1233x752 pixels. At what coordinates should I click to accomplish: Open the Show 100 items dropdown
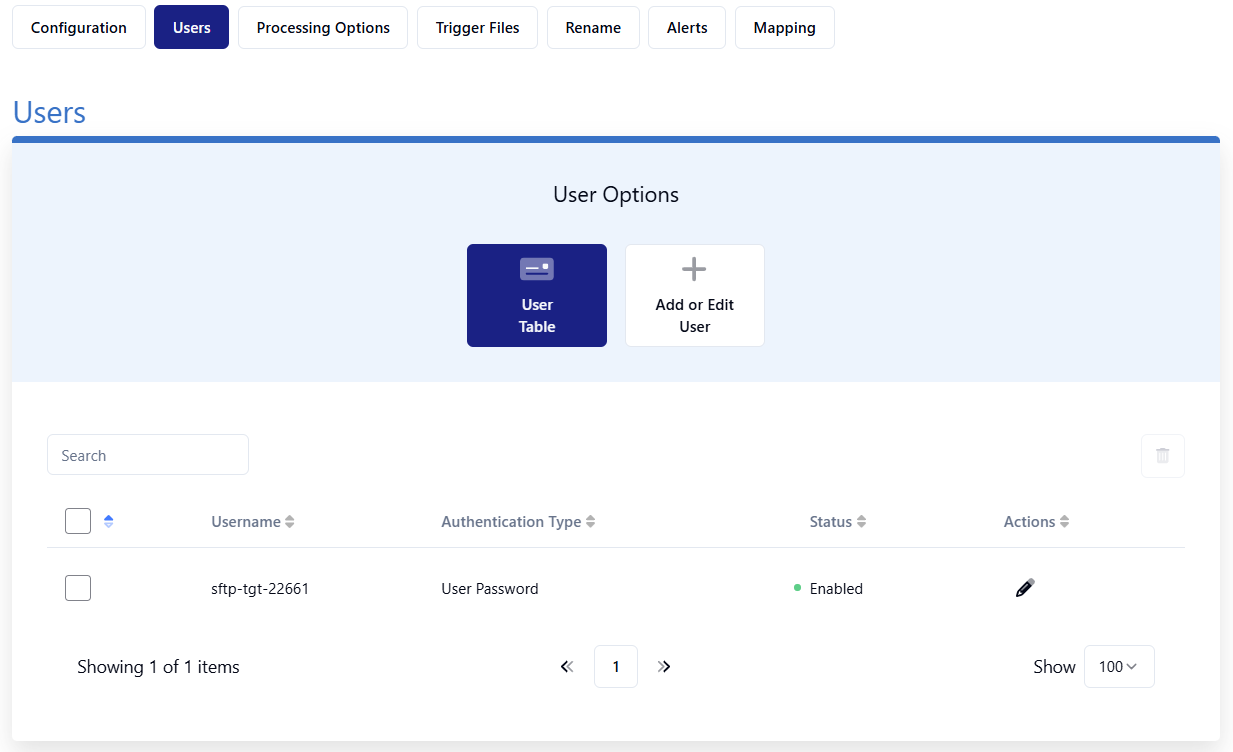tap(1118, 667)
